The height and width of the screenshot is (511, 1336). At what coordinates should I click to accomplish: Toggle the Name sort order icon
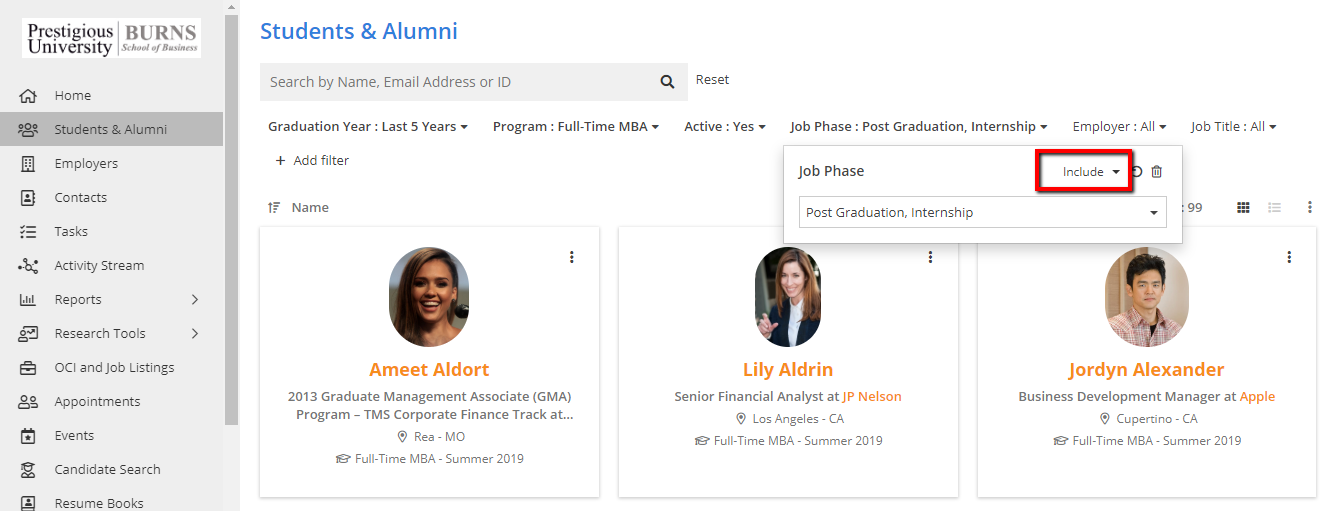click(274, 207)
